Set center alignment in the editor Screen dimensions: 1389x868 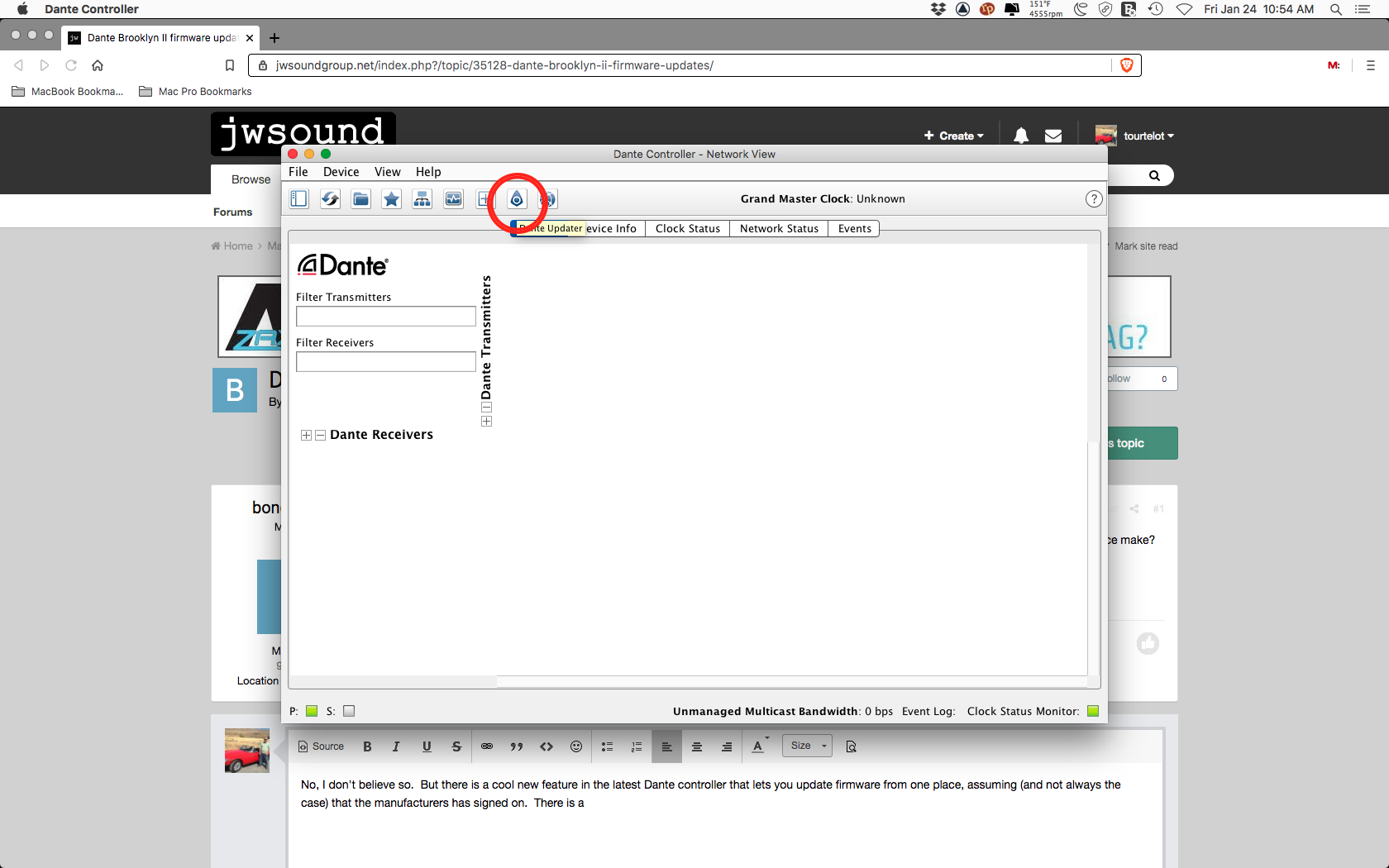(x=697, y=746)
